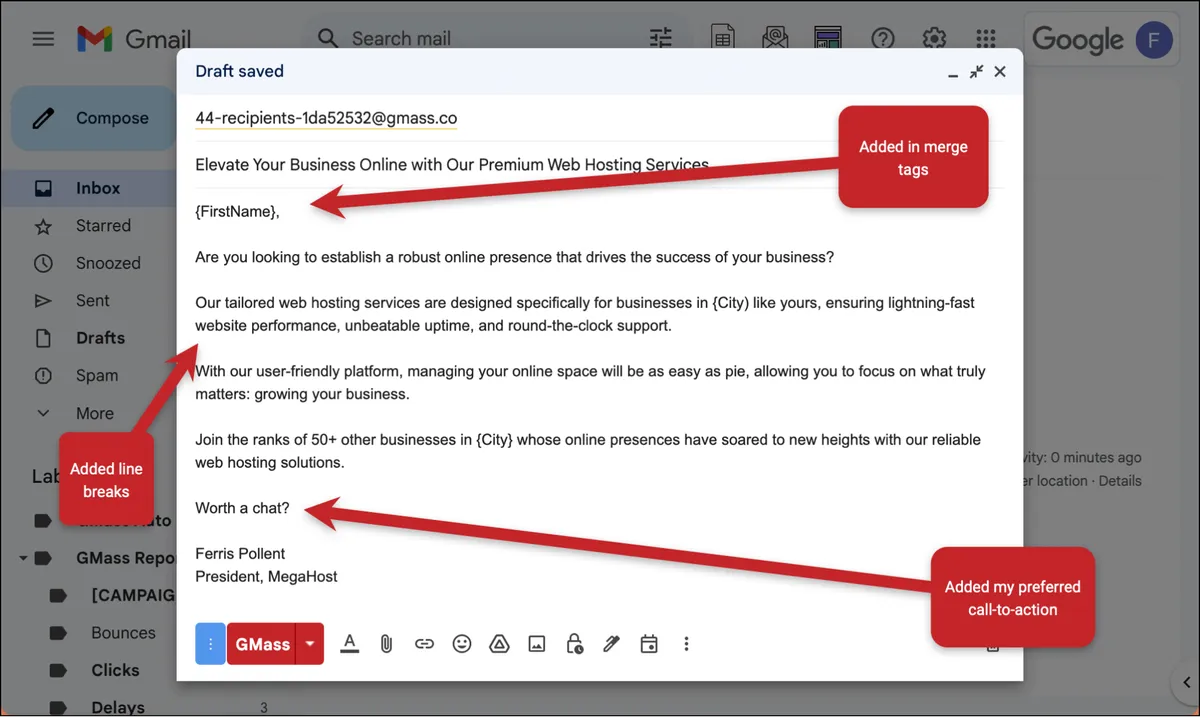
Task: Insert a photo using the image icon
Action: click(x=537, y=644)
